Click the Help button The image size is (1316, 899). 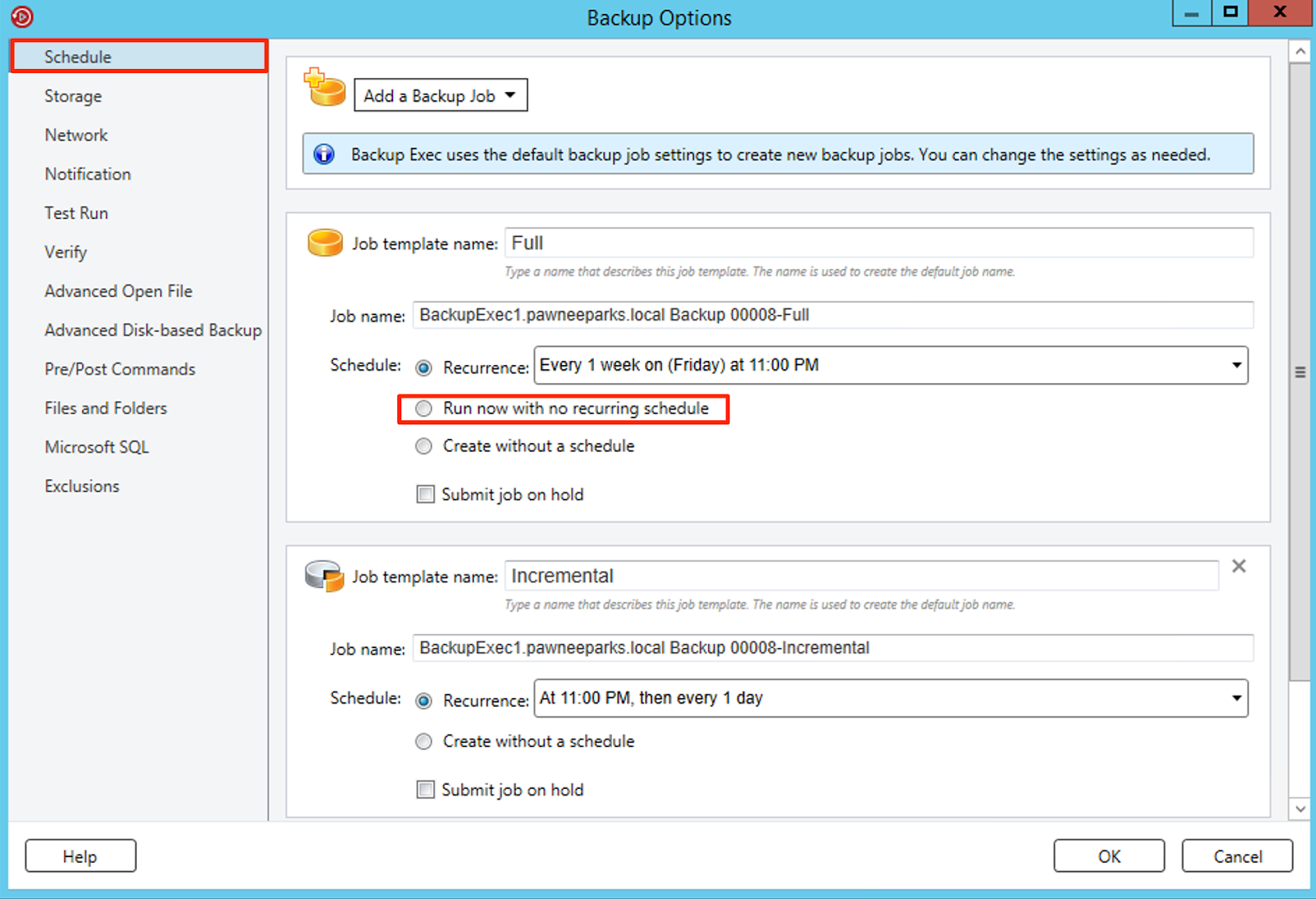(x=81, y=856)
